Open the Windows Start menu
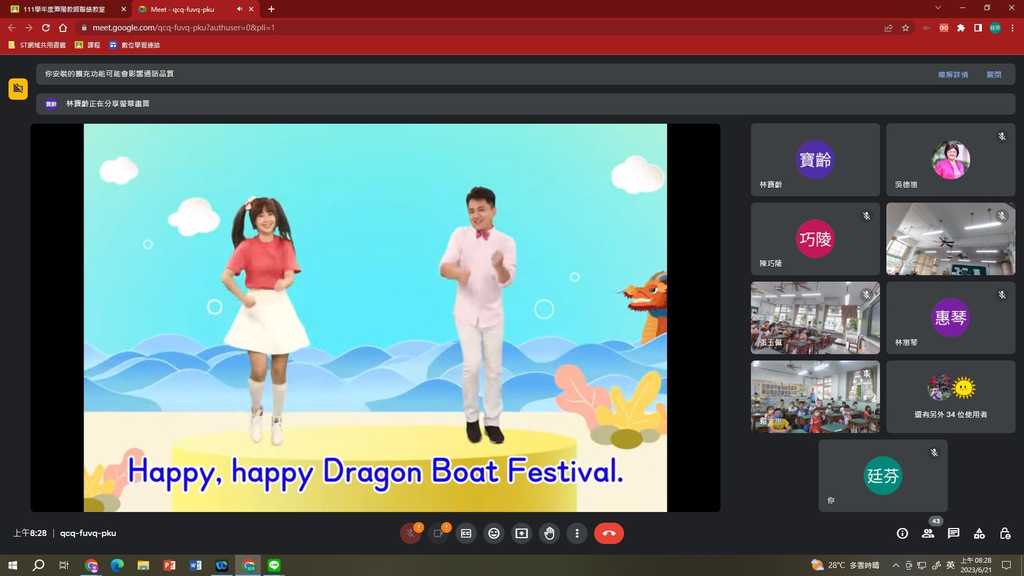The width and height of the screenshot is (1024, 576). 12,565
